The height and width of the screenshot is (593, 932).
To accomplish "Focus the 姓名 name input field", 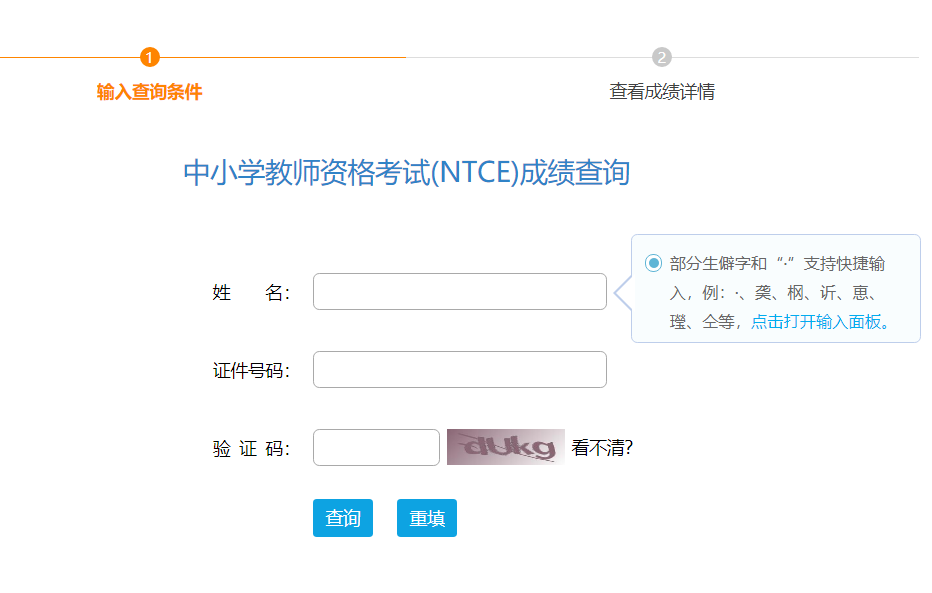I will [459, 292].
